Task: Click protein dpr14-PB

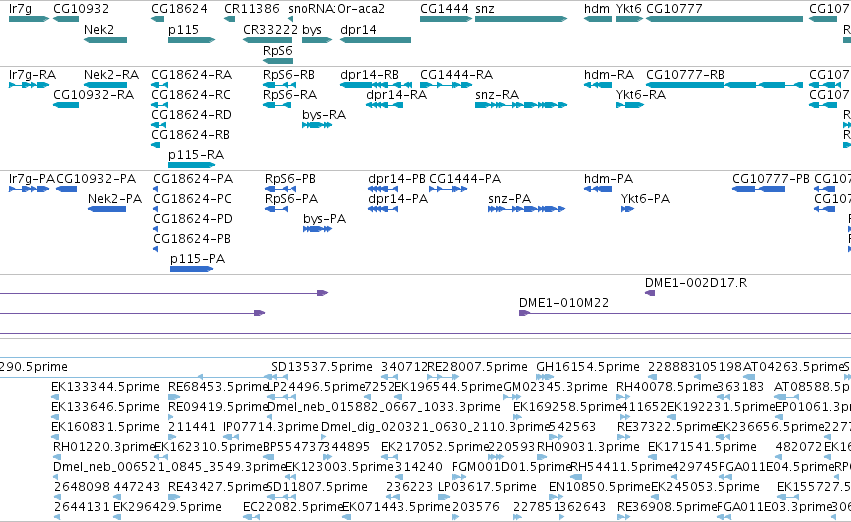Action: [x=383, y=189]
